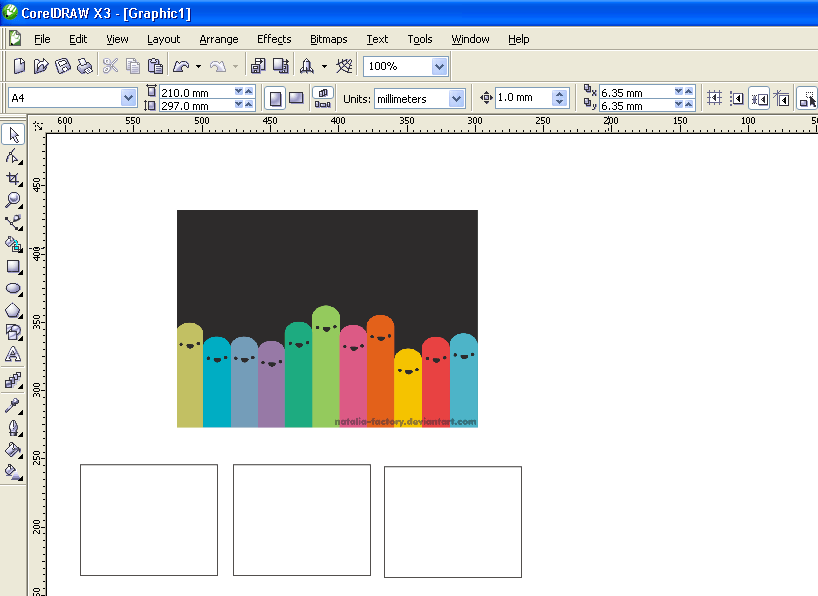This screenshot has width=818, height=596.
Task: Toggle Snap to Grid
Action: [x=714, y=98]
